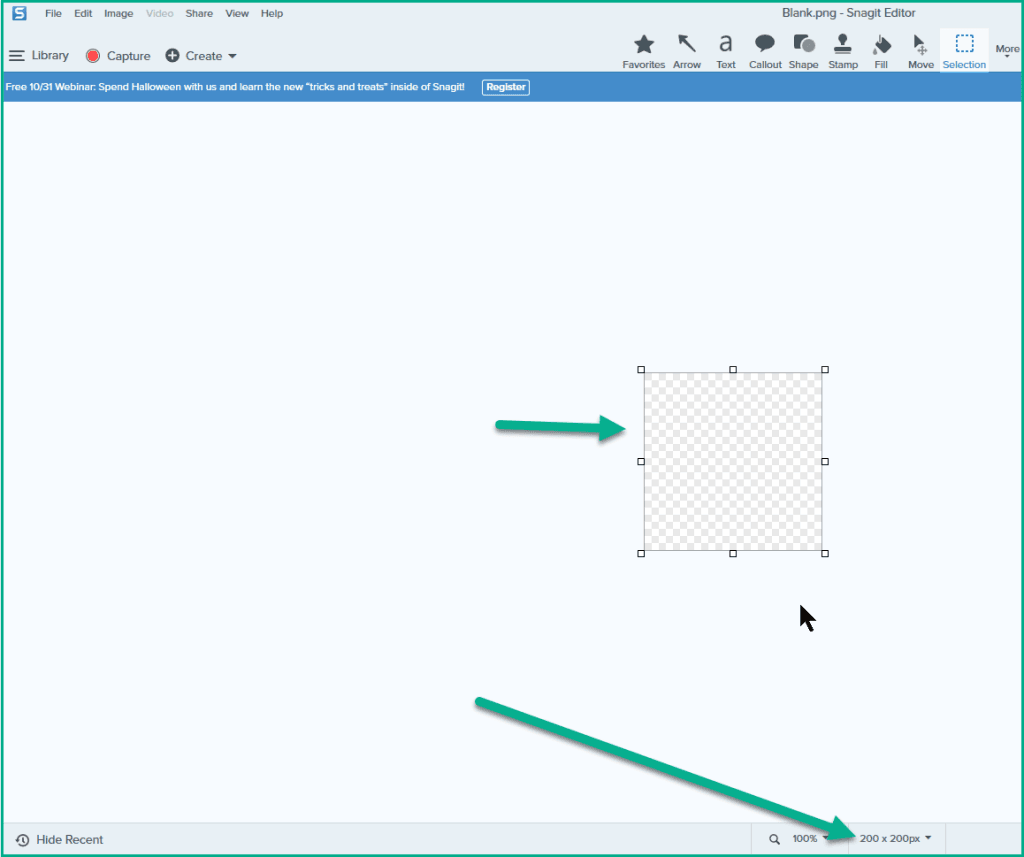Open the Create dropdown menu
The image size is (1024, 857).
pos(202,56)
